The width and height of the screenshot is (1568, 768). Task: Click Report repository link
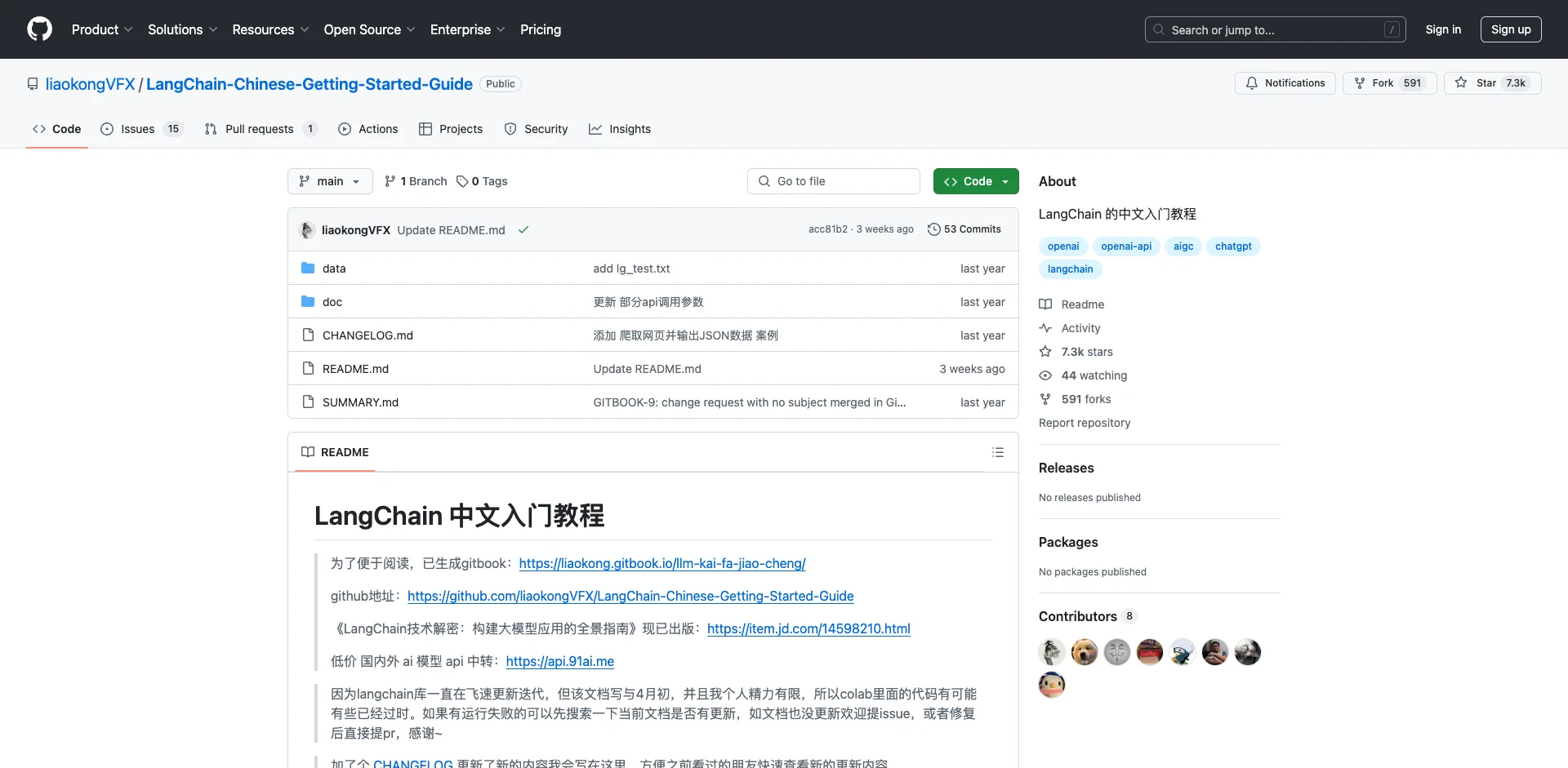coord(1085,423)
